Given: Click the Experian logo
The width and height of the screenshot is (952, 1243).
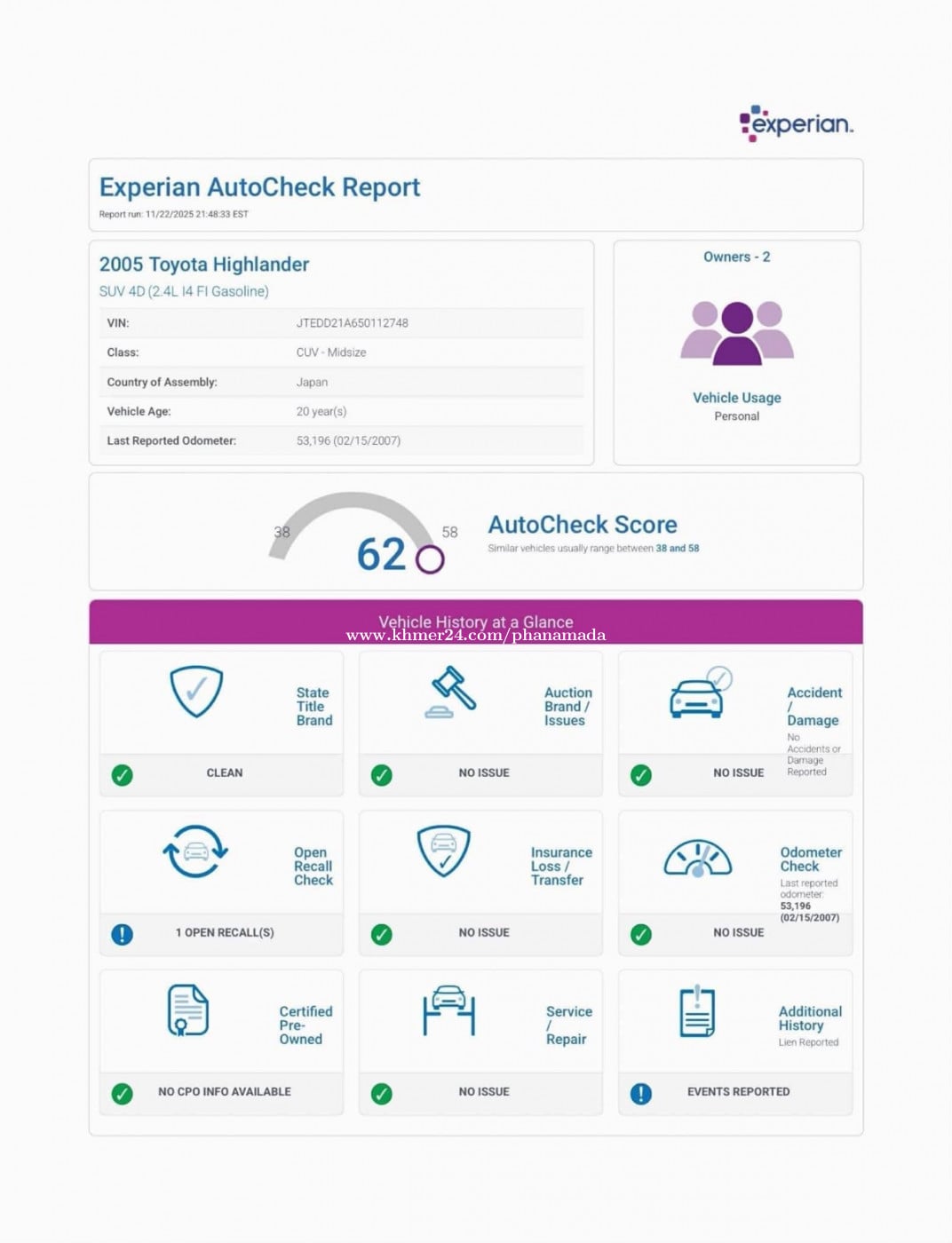Looking at the screenshot, I should [796, 123].
